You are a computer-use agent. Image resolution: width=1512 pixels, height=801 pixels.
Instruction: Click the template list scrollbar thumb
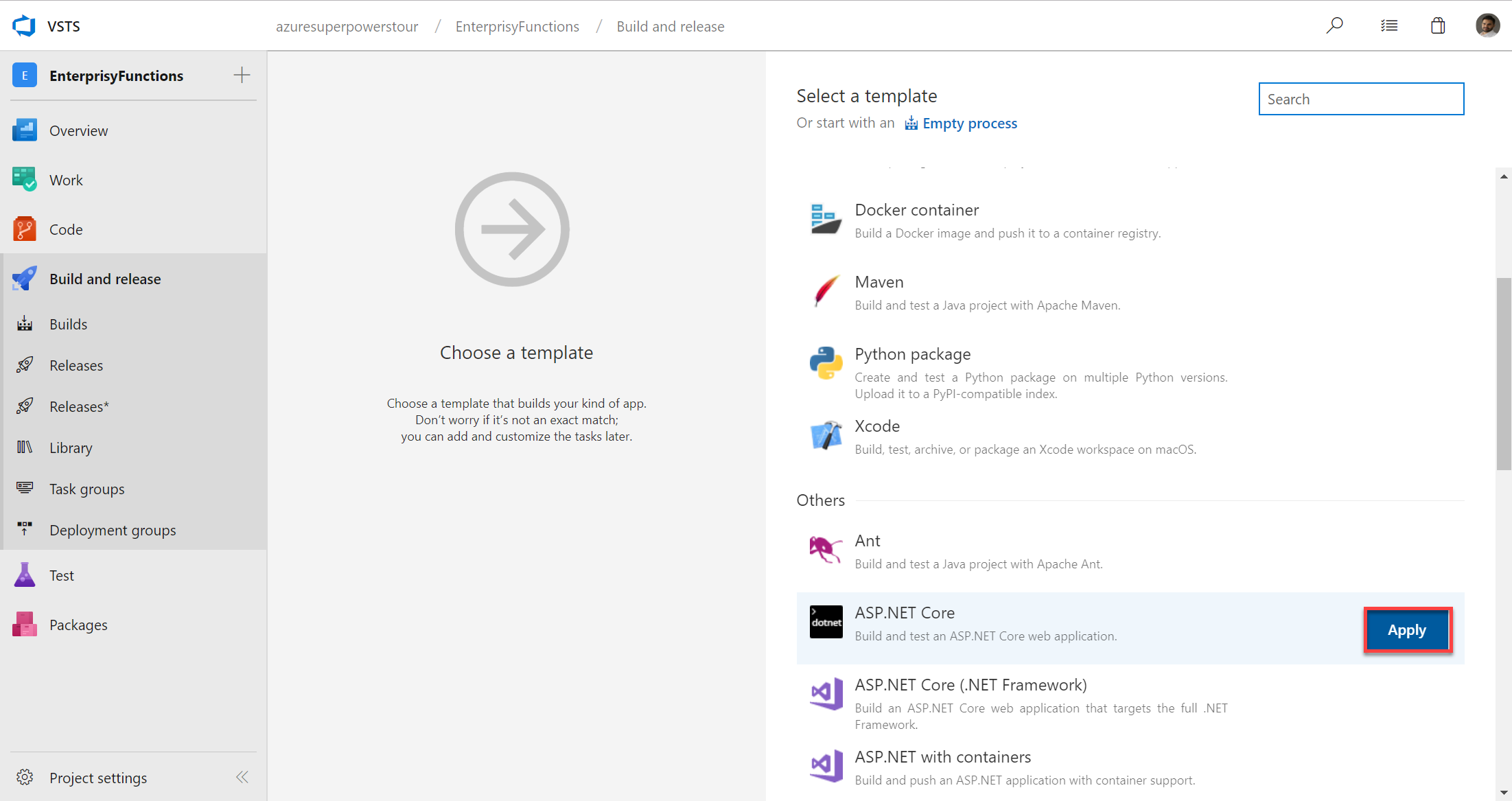coord(1504,373)
